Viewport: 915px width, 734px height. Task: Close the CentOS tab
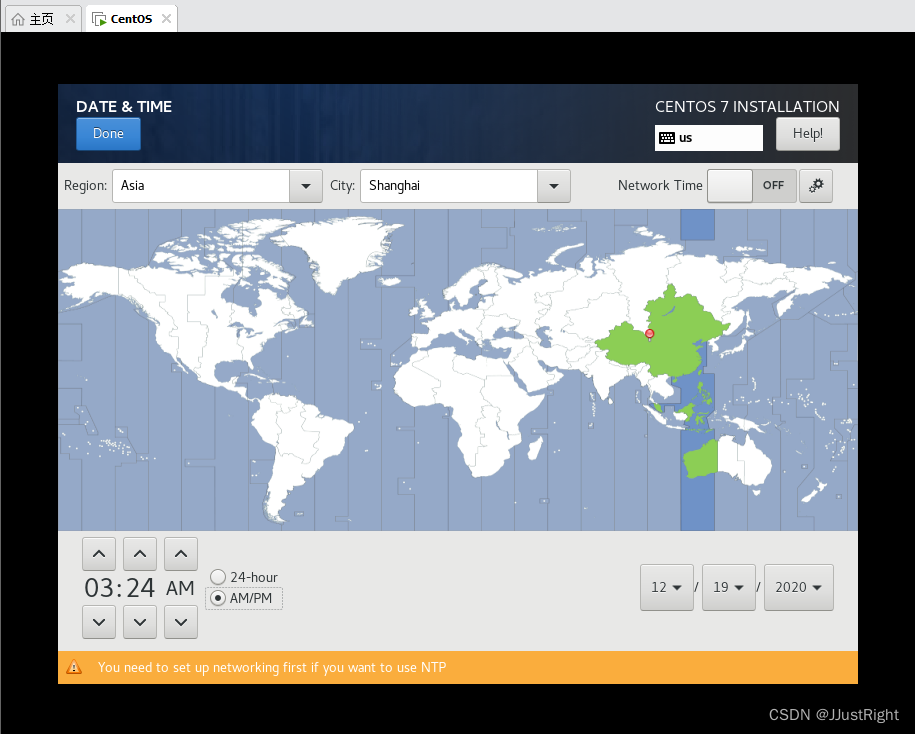coord(166,19)
